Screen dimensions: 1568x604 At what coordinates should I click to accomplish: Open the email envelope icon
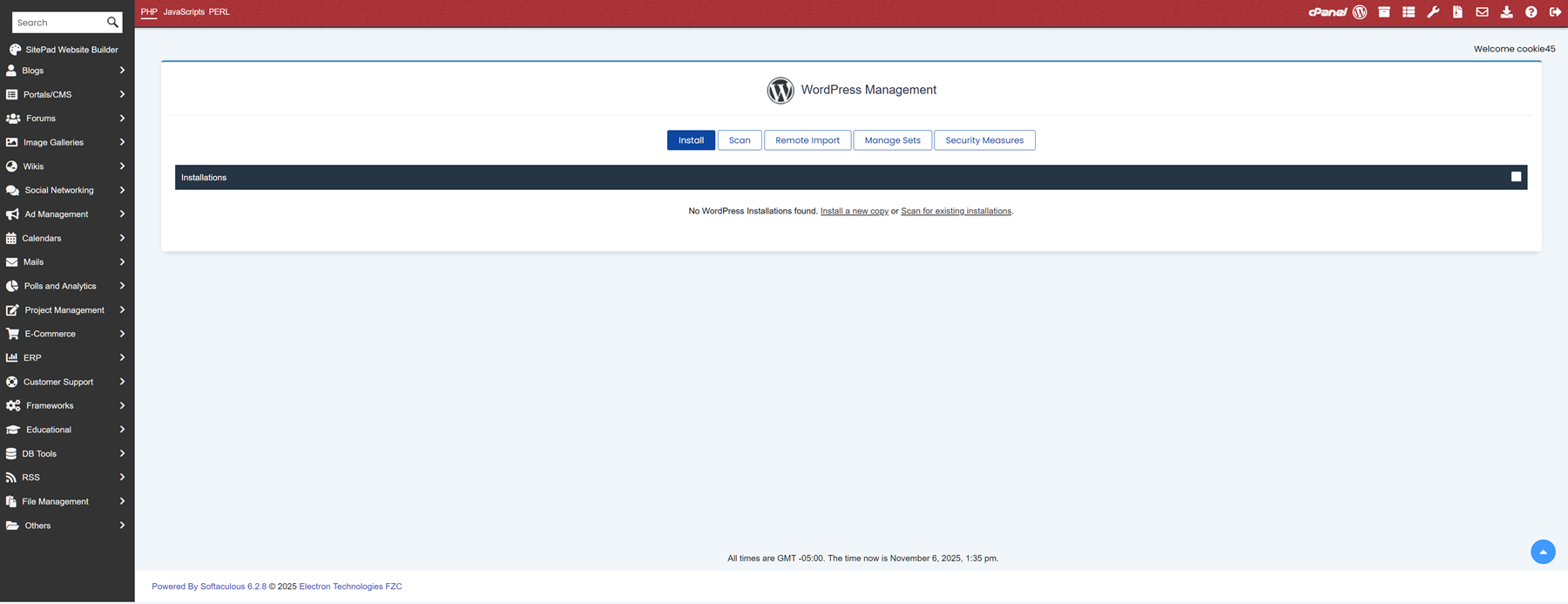coord(1482,12)
